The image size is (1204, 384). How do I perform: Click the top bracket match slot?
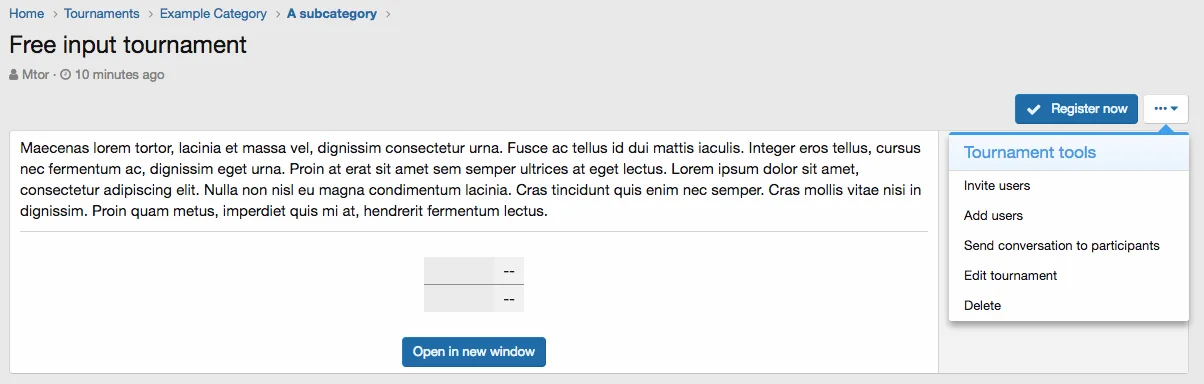[474, 271]
